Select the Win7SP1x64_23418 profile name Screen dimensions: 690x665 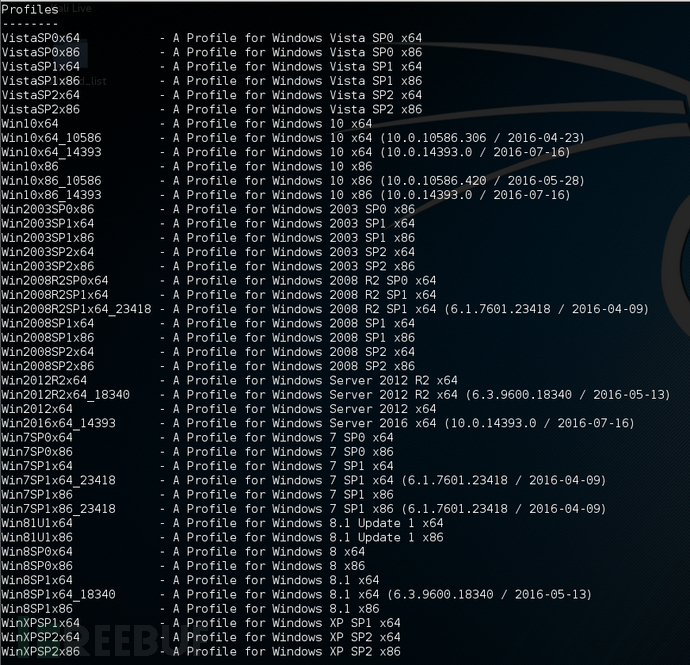click(x=59, y=480)
